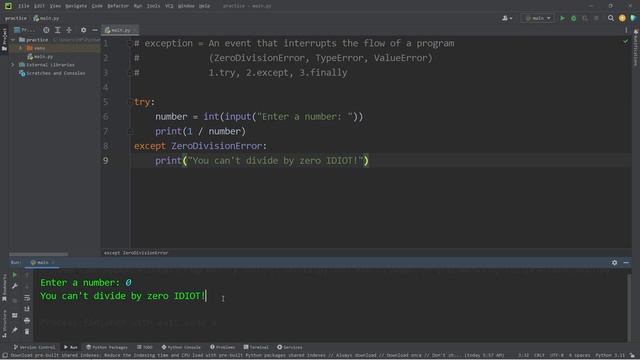Click Python interpreter widget in status bar

[x=610, y=356]
